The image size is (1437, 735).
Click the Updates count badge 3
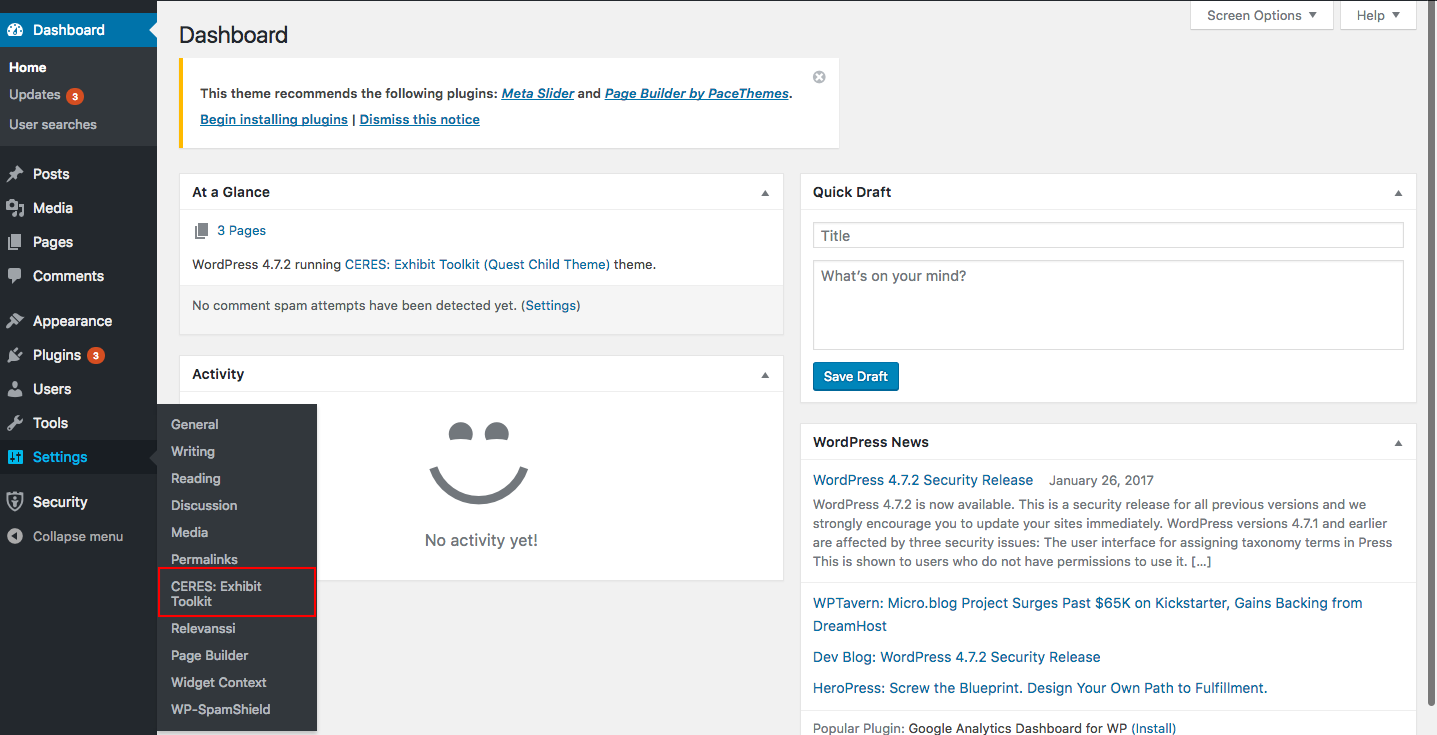point(75,96)
